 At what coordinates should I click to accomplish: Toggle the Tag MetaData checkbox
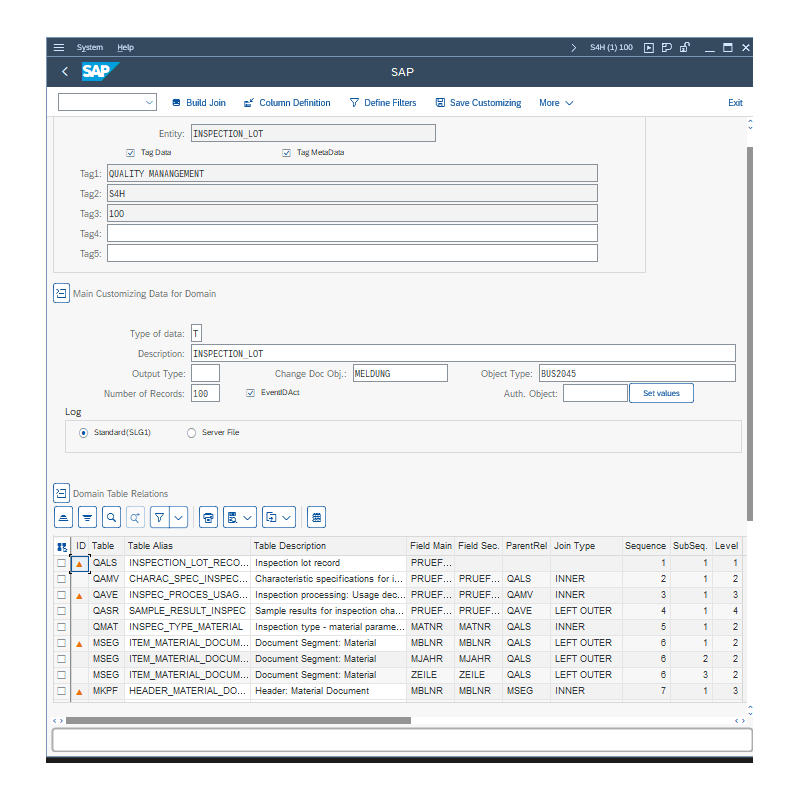point(287,153)
